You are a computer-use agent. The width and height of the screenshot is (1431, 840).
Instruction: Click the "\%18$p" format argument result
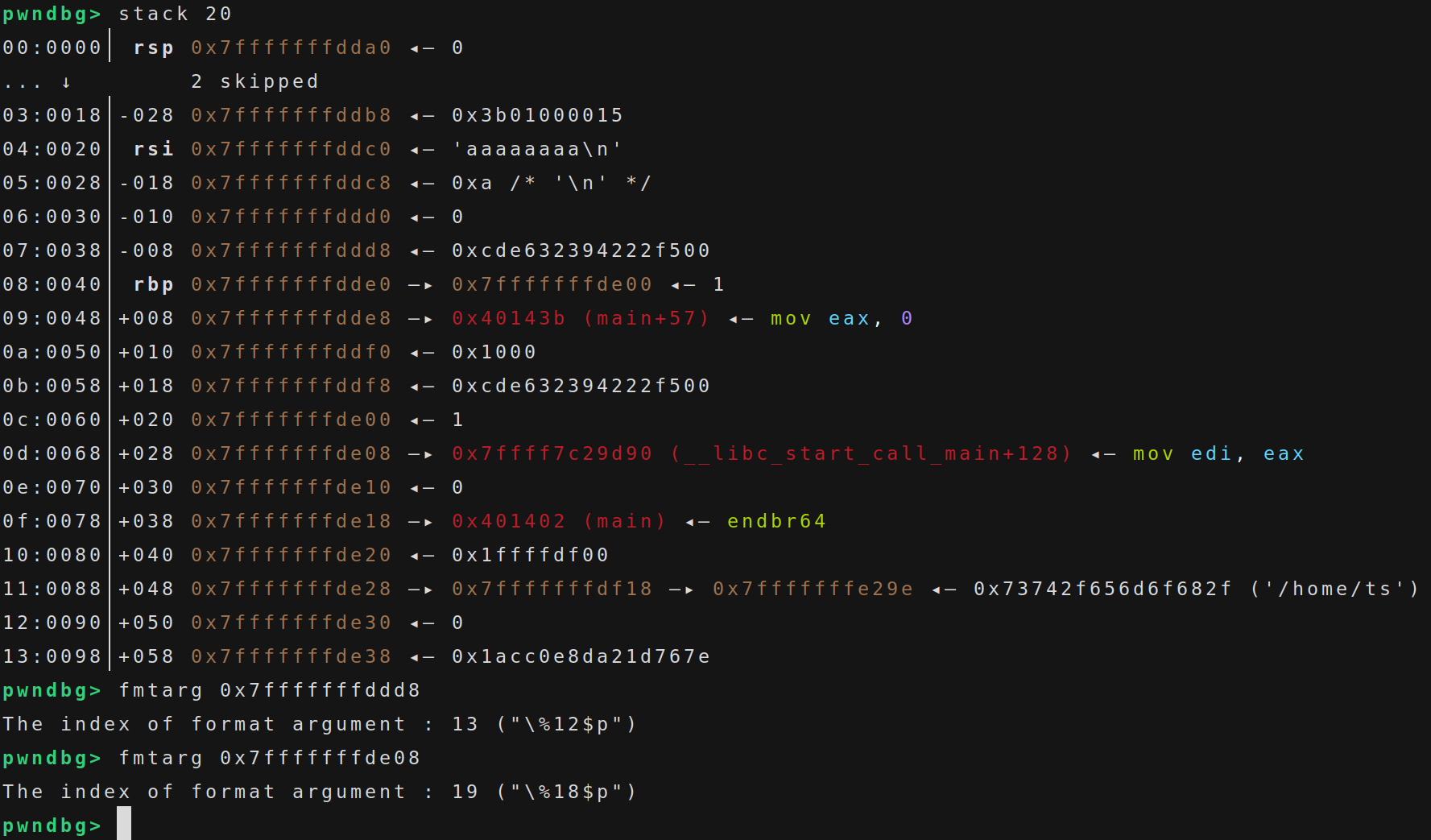[x=567, y=792]
